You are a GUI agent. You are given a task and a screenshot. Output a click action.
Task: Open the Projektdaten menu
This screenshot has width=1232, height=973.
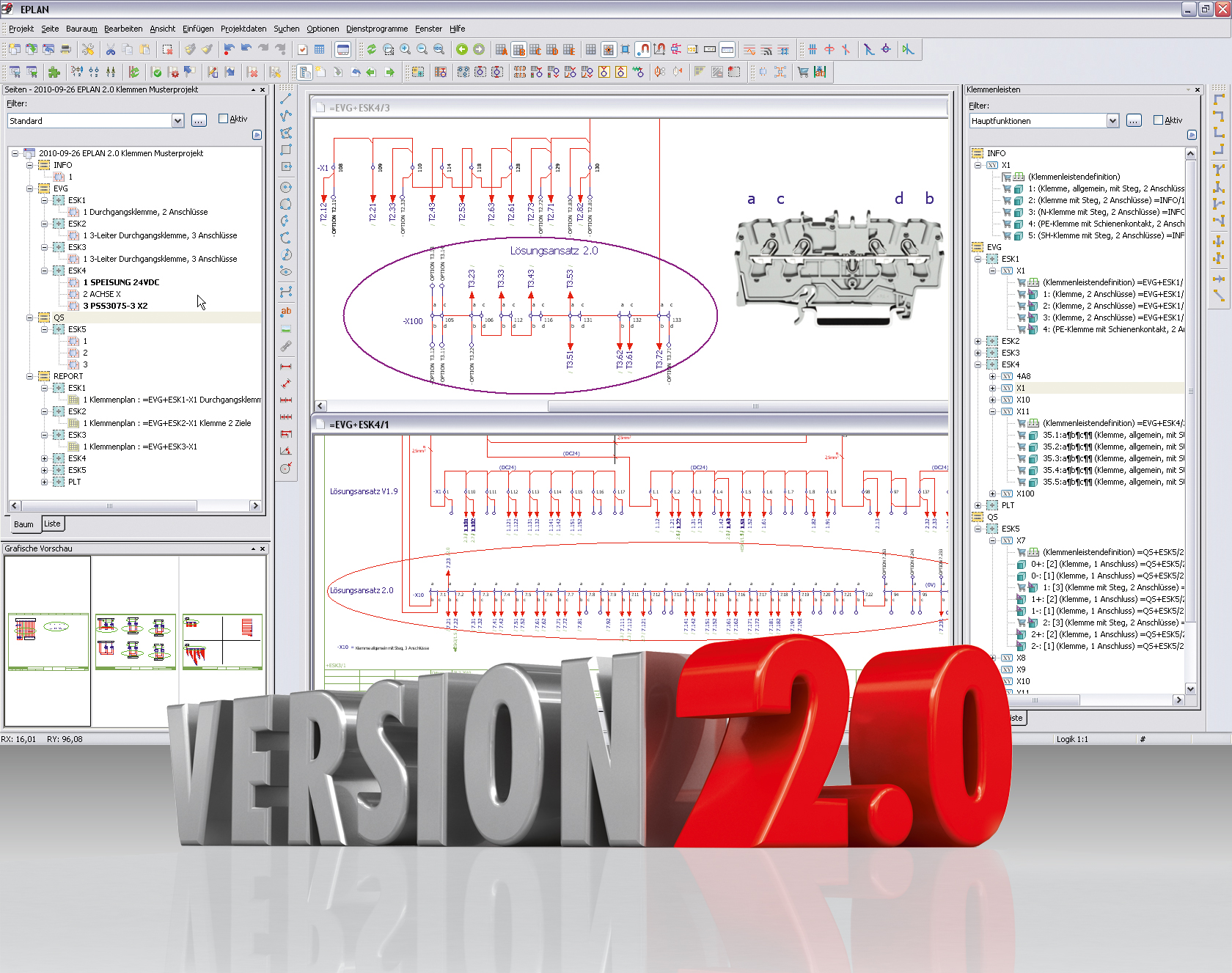(243, 29)
